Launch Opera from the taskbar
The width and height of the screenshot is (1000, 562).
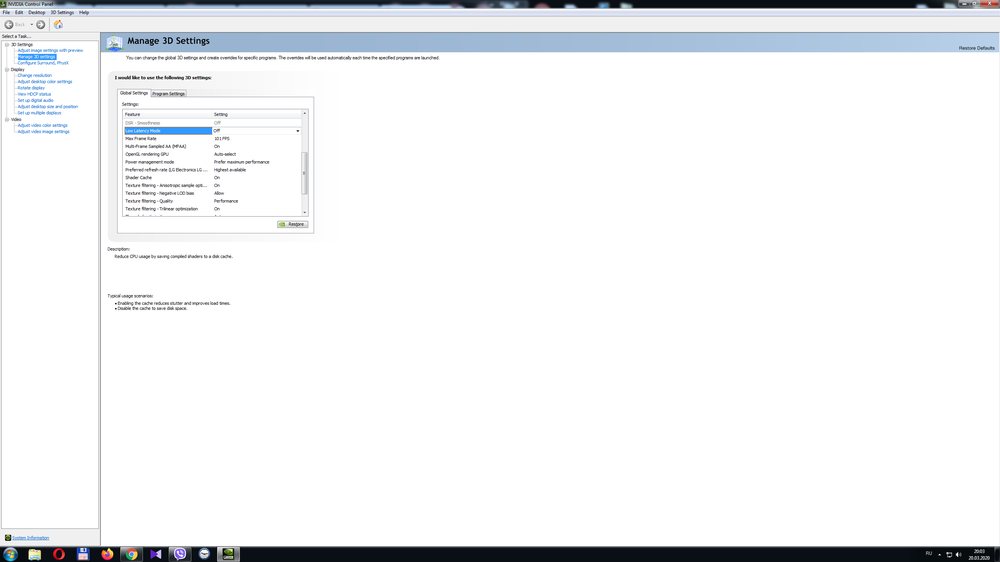59,554
